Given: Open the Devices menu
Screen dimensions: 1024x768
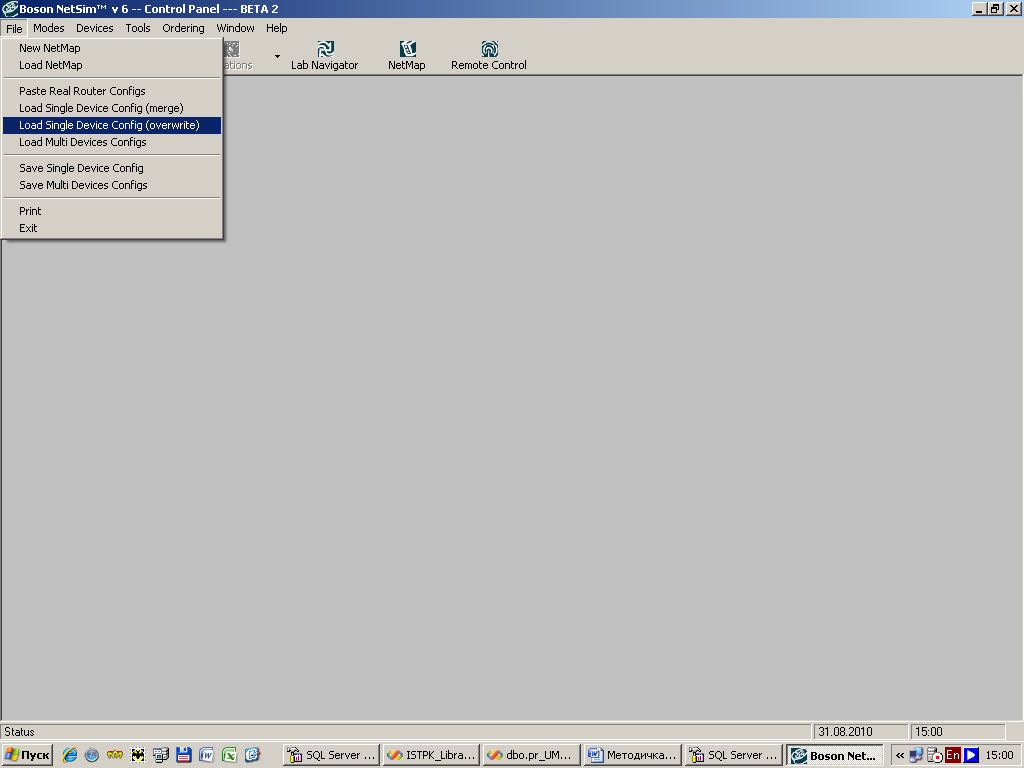Looking at the screenshot, I should 95,28.
